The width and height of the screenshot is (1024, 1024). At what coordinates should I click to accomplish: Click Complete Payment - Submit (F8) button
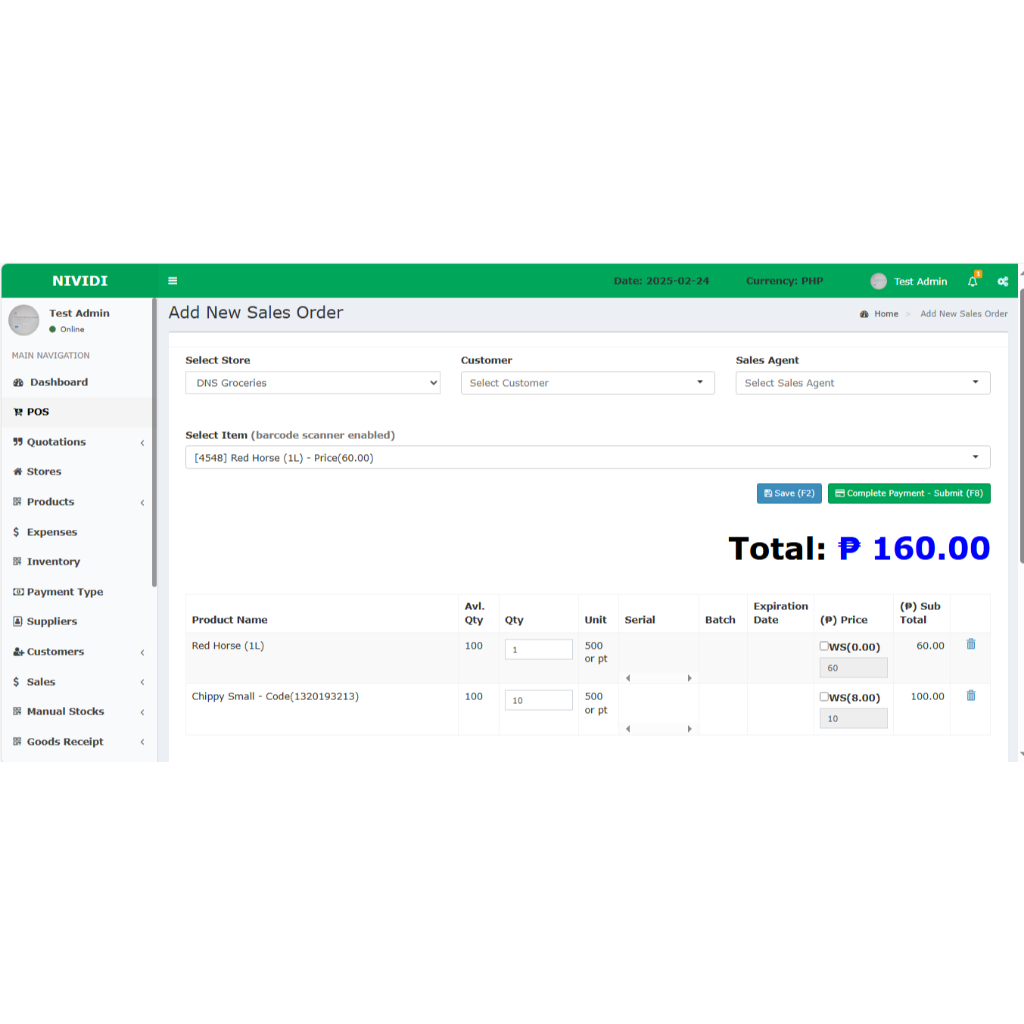(x=909, y=493)
